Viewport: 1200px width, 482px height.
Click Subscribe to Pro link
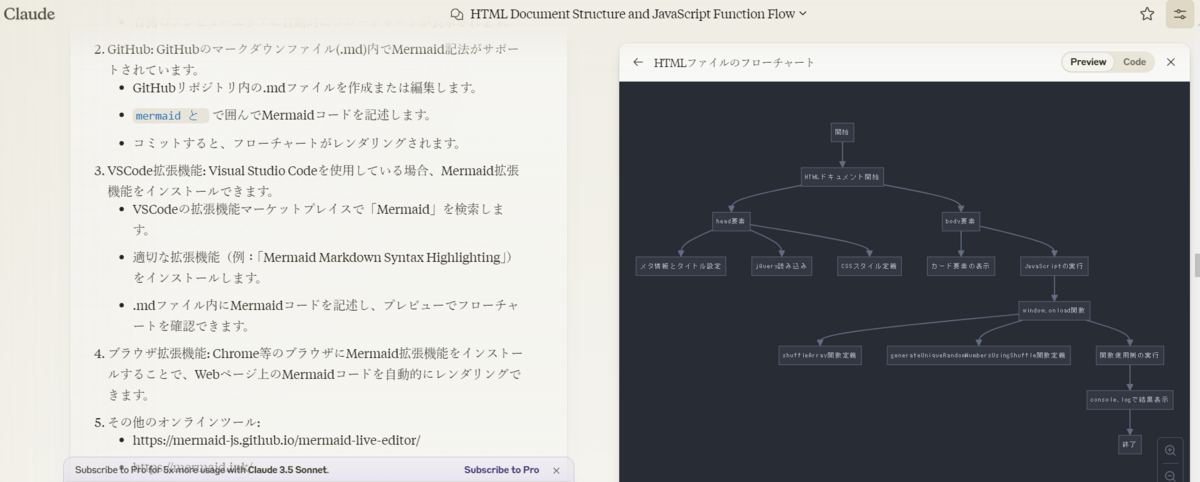[x=501, y=470]
